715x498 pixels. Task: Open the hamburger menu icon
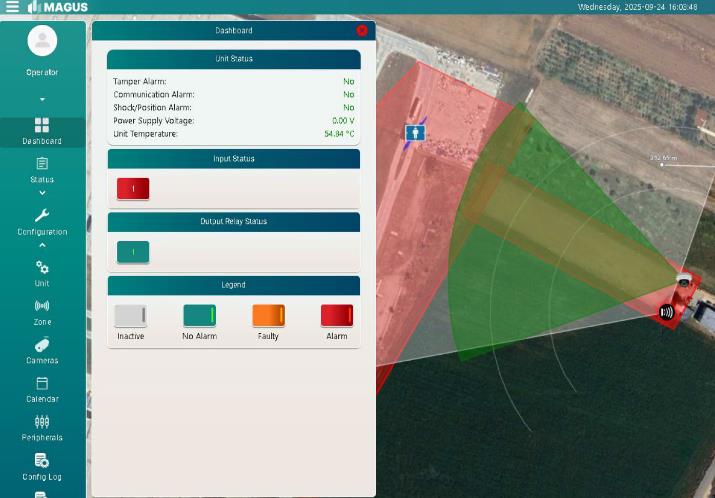coord(12,7)
